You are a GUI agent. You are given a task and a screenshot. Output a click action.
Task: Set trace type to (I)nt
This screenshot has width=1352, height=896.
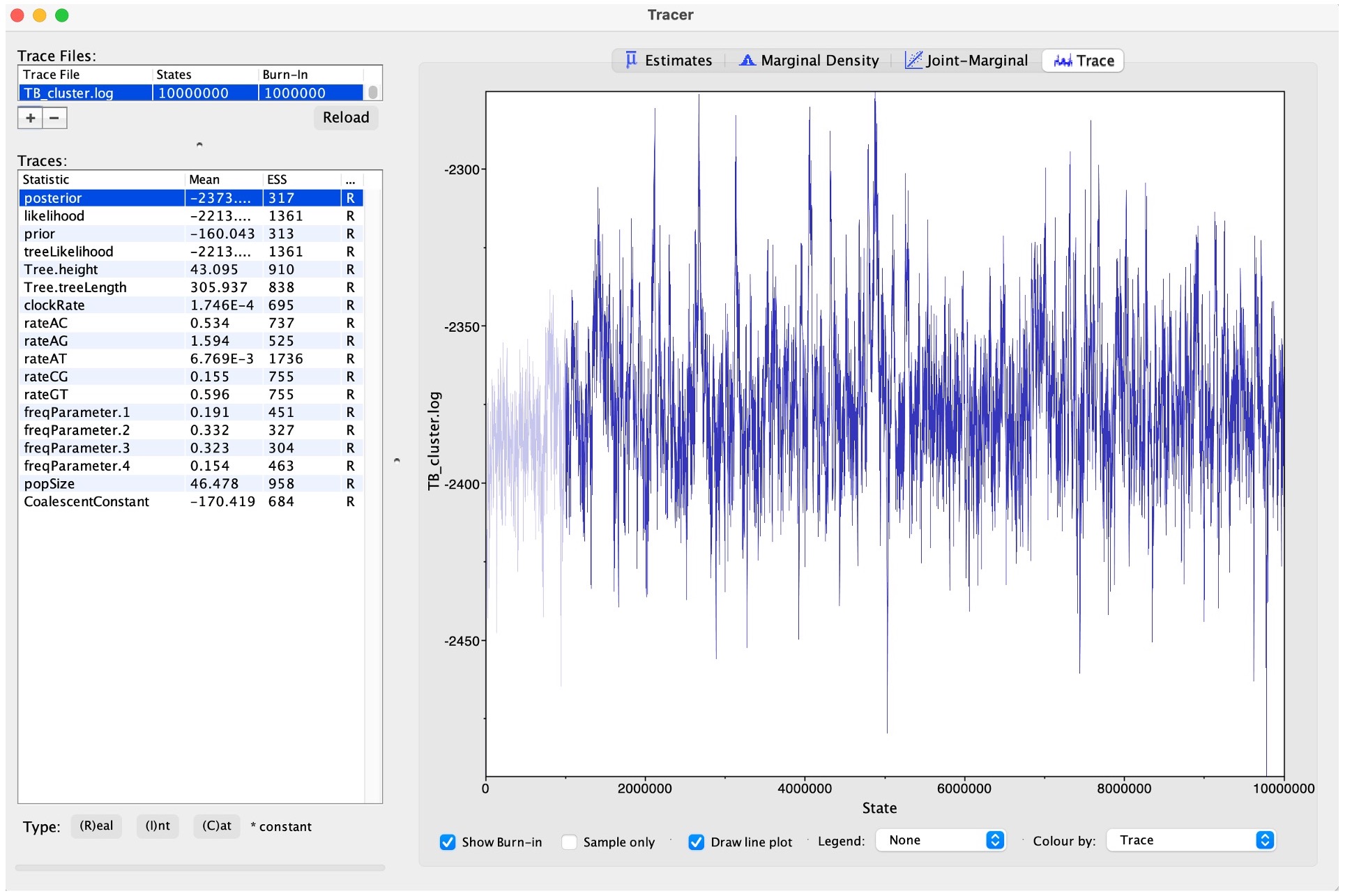(x=158, y=826)
